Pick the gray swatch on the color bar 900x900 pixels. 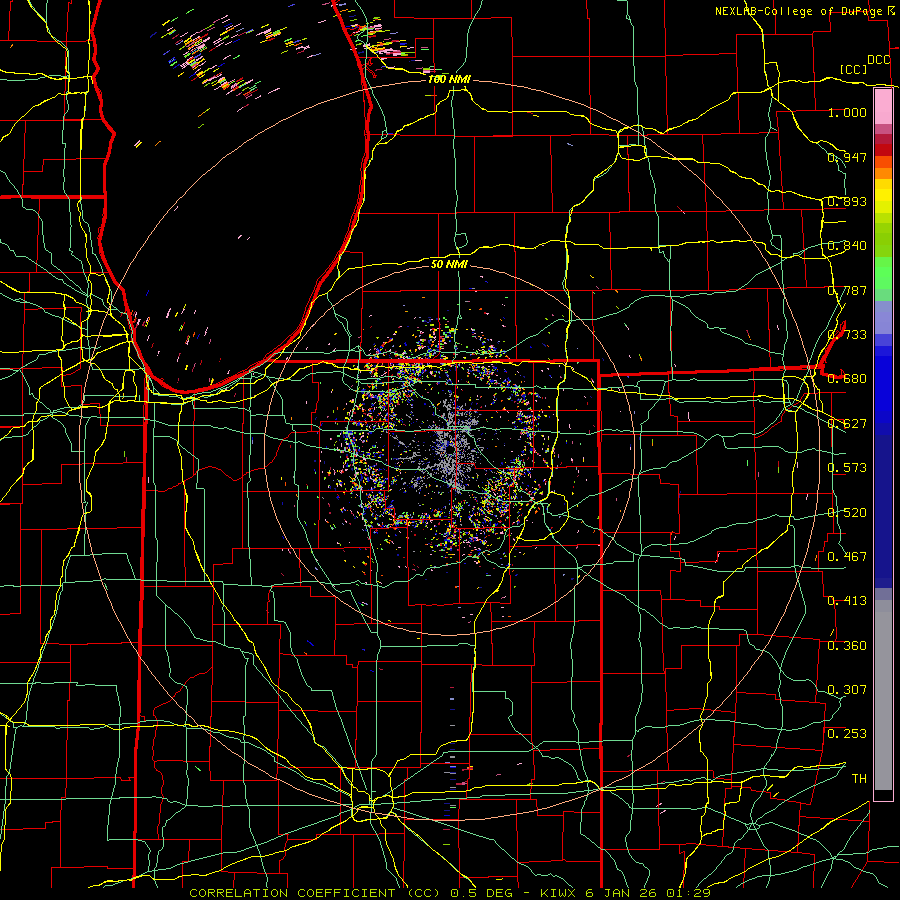(883, 695)
